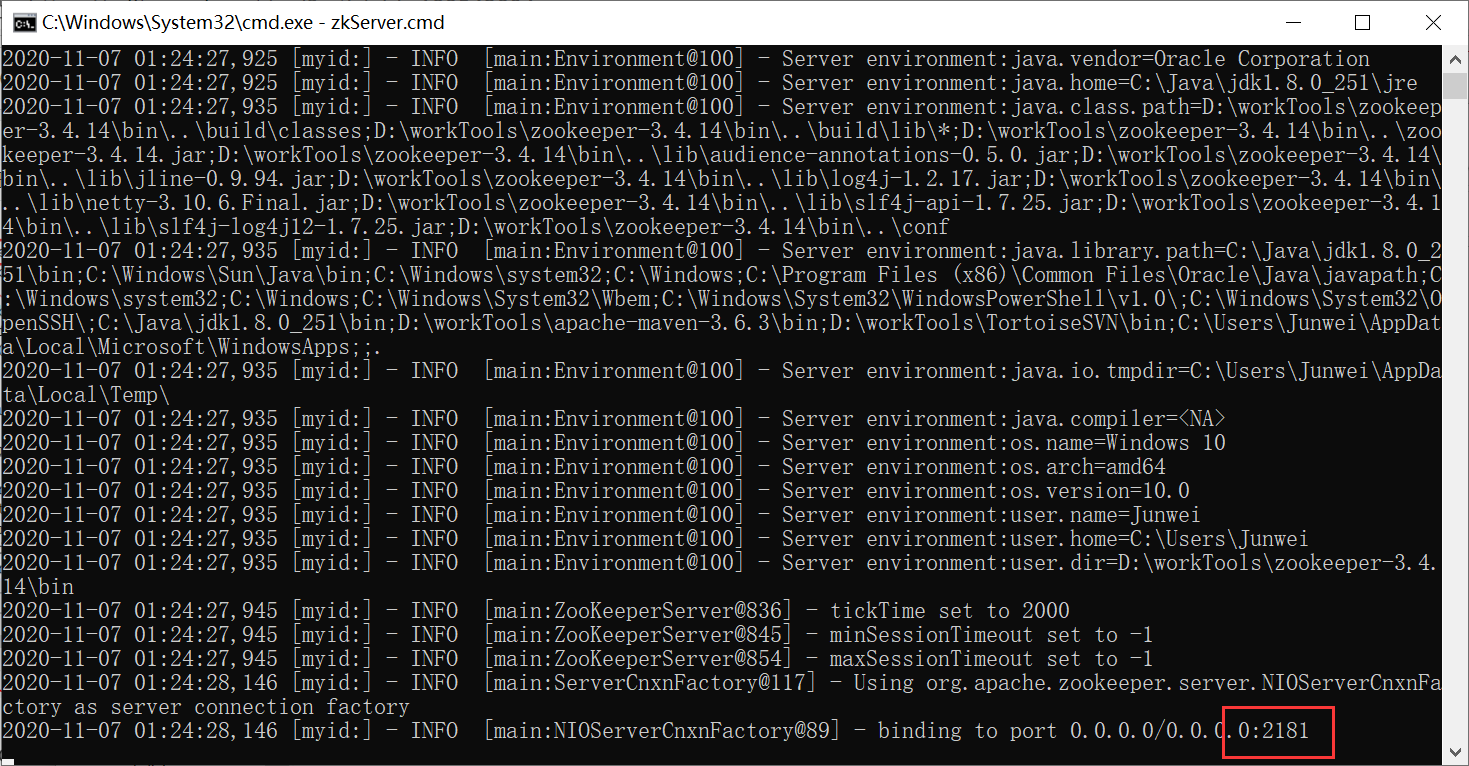Click '14\bin' continuation line

(x=38, y=587)
